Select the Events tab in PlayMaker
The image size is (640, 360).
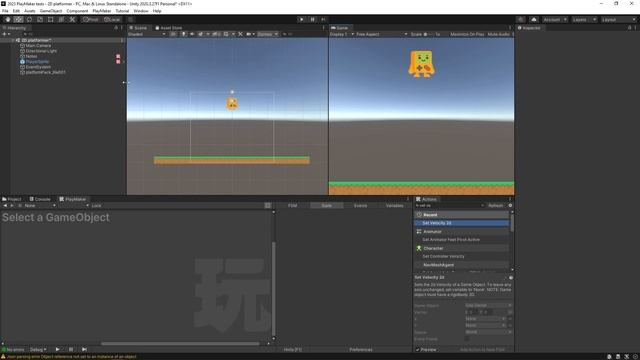tap(360, 206)
